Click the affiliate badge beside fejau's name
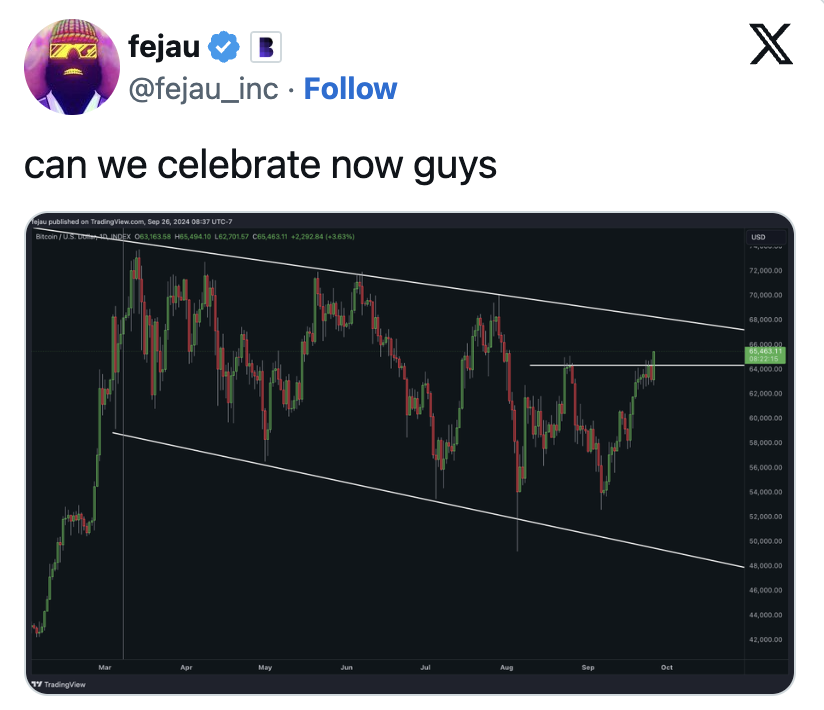The width and height of the screenshot is (824, 710). point(267,46)
